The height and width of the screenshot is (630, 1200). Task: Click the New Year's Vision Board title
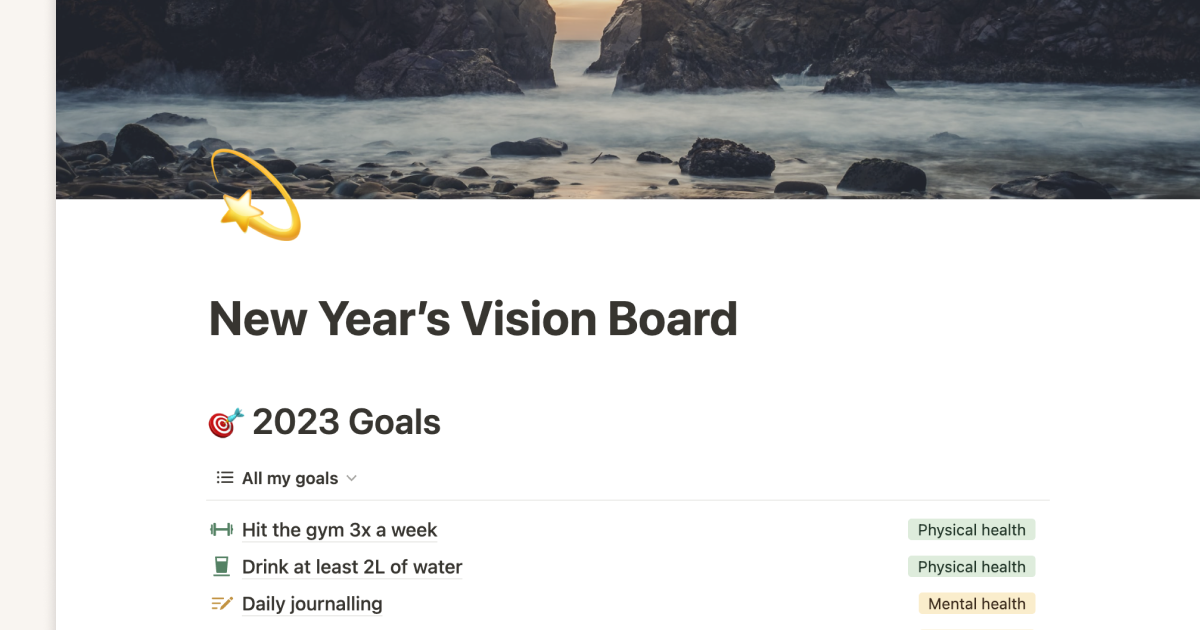(472, 318)
